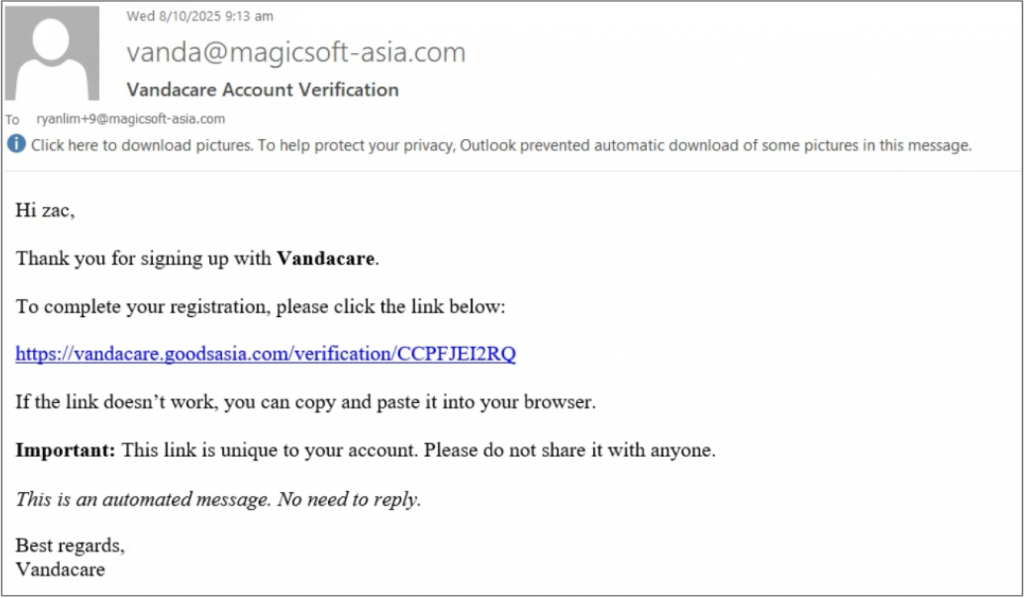Click the bold "Important:" label
The image size is (1024, 598).
66,450
